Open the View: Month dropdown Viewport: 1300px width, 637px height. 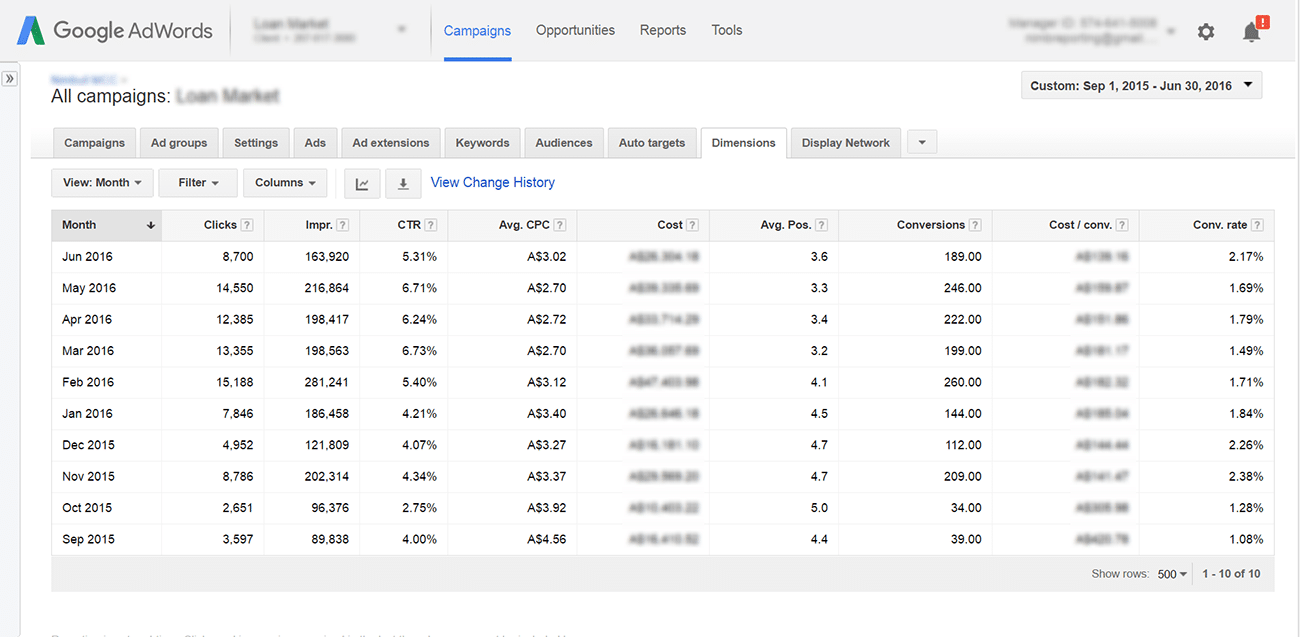(102, 183)
